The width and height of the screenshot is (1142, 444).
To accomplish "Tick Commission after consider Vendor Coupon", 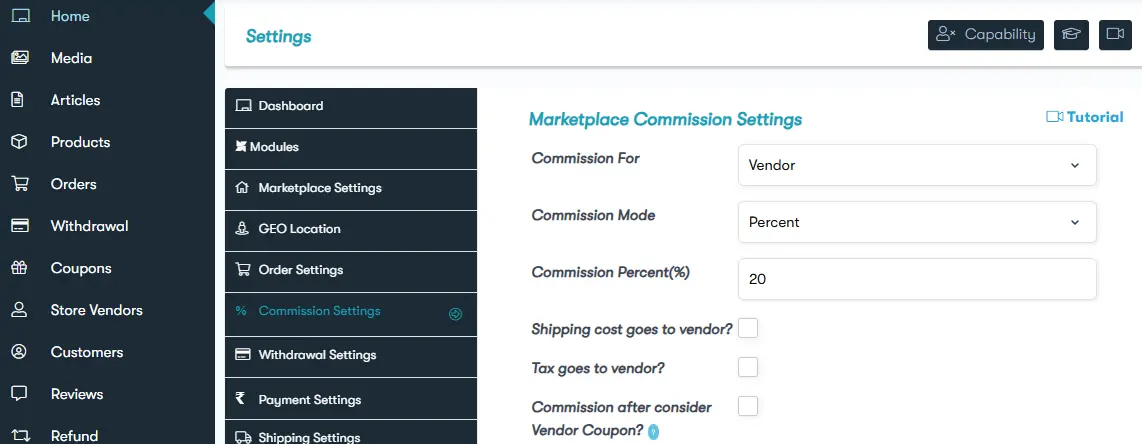I will [747, 406].
